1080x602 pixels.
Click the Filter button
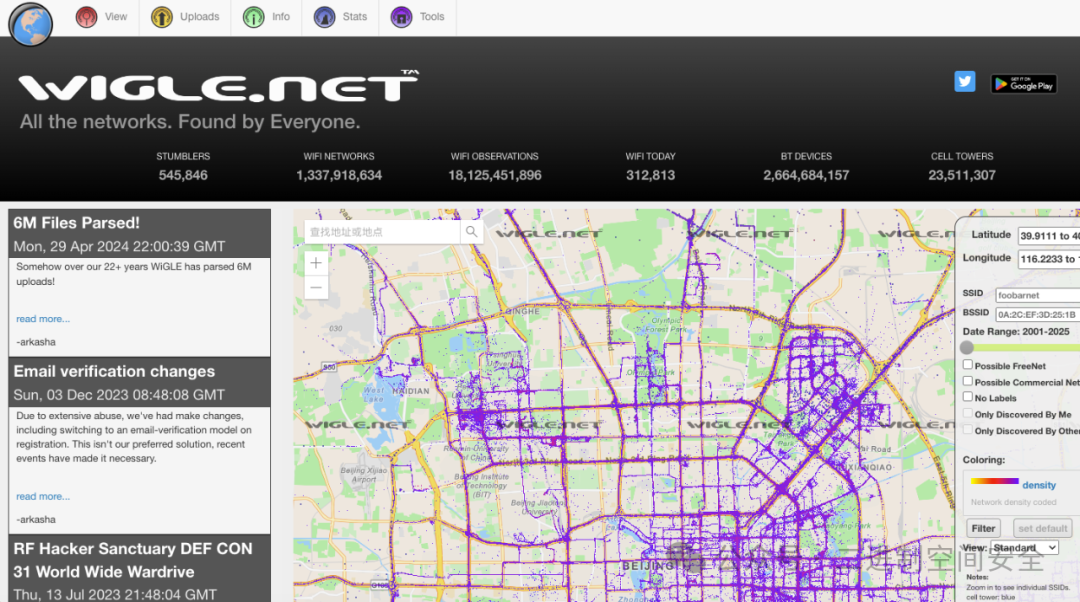click(x=983, y=528)
